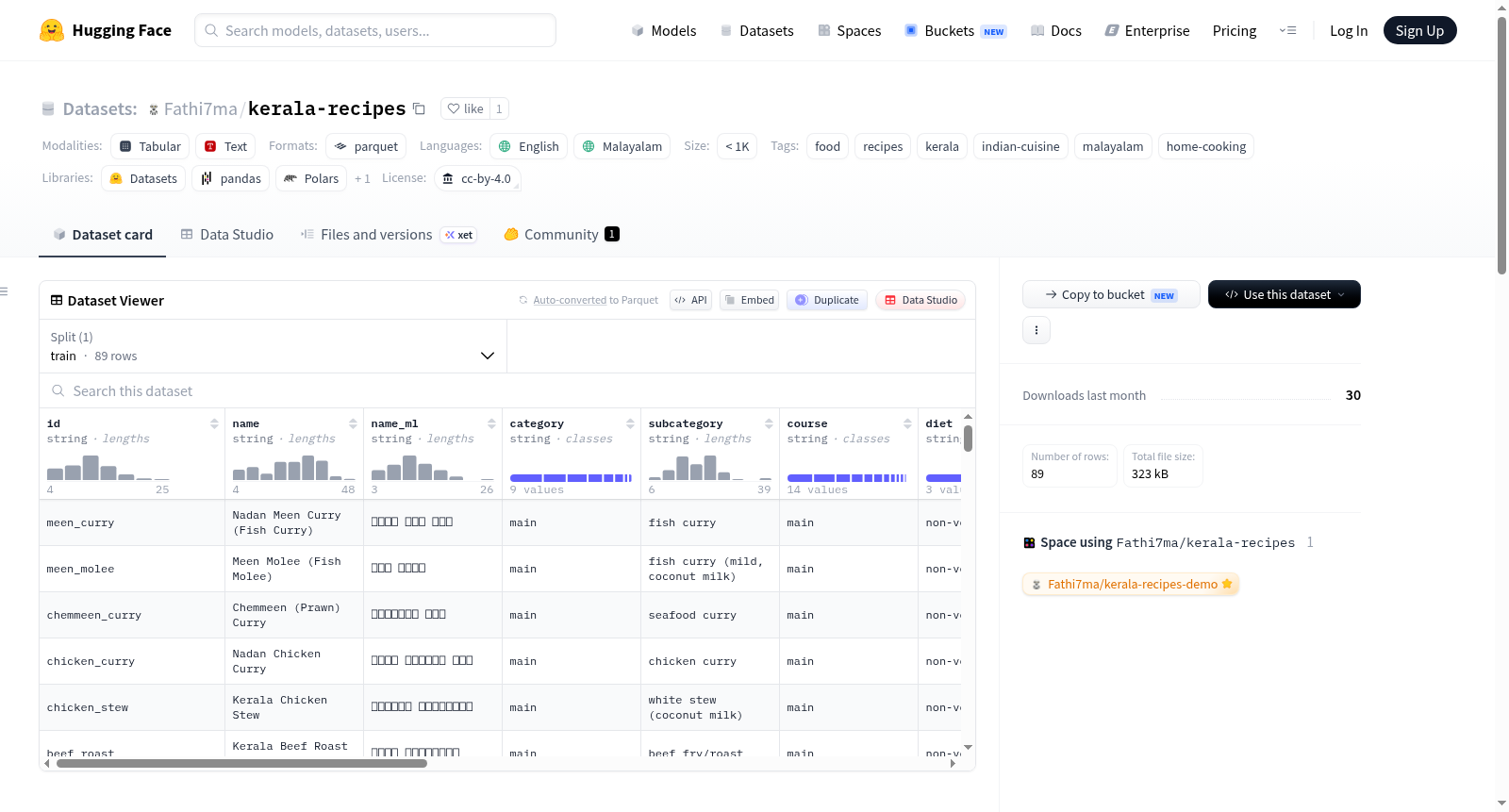The width and height of the screenshot is (1509, 812).
Task: Expand the Use this dataset dropdown
Action: coord(1285,294)
